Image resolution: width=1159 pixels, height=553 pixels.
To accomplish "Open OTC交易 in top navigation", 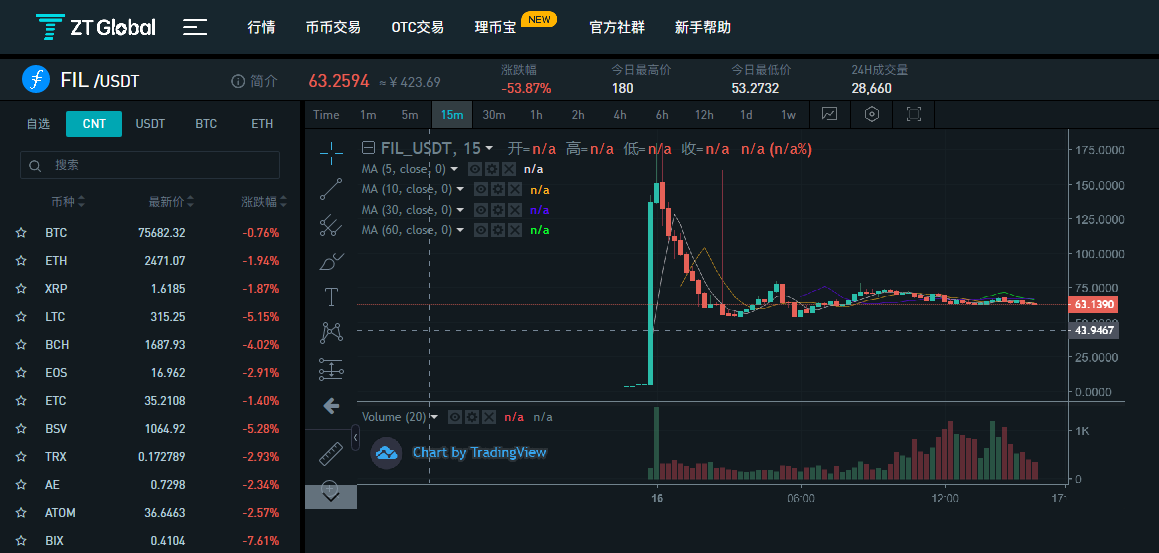I will coord(418,28).
